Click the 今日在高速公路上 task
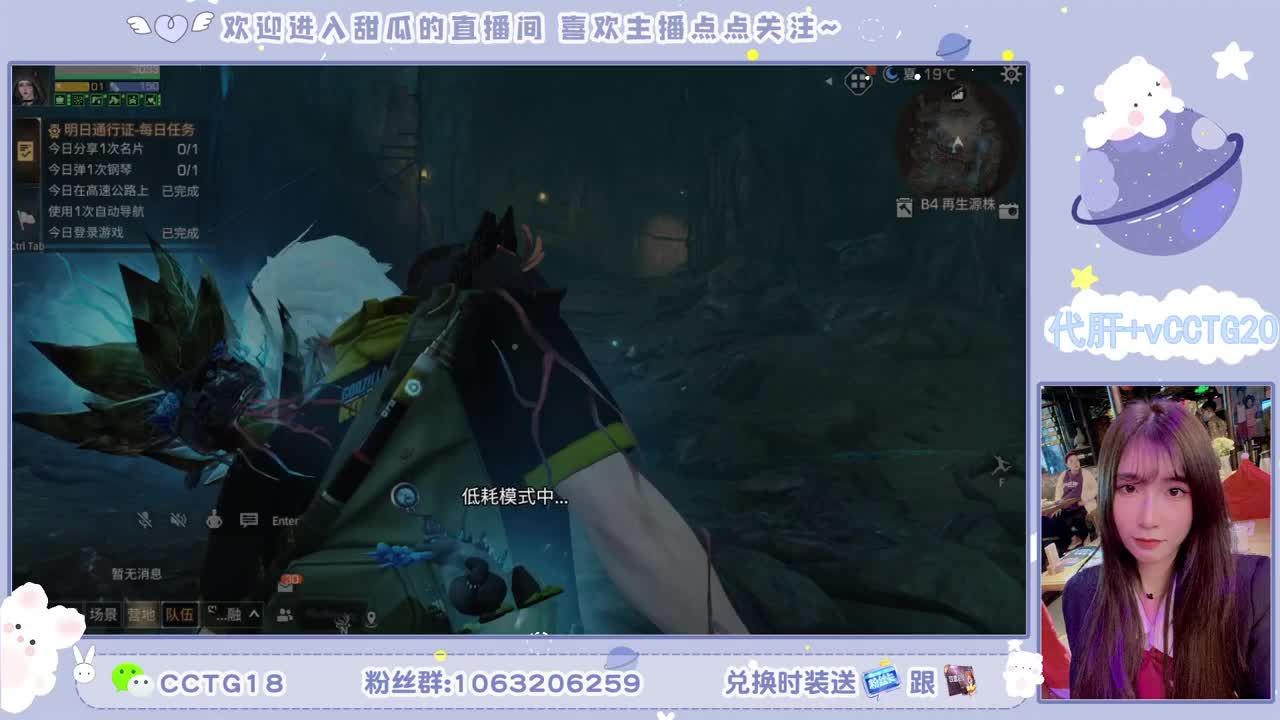Image resolution: width=1280 pixels, height=720 pixels. pos(98,190)
